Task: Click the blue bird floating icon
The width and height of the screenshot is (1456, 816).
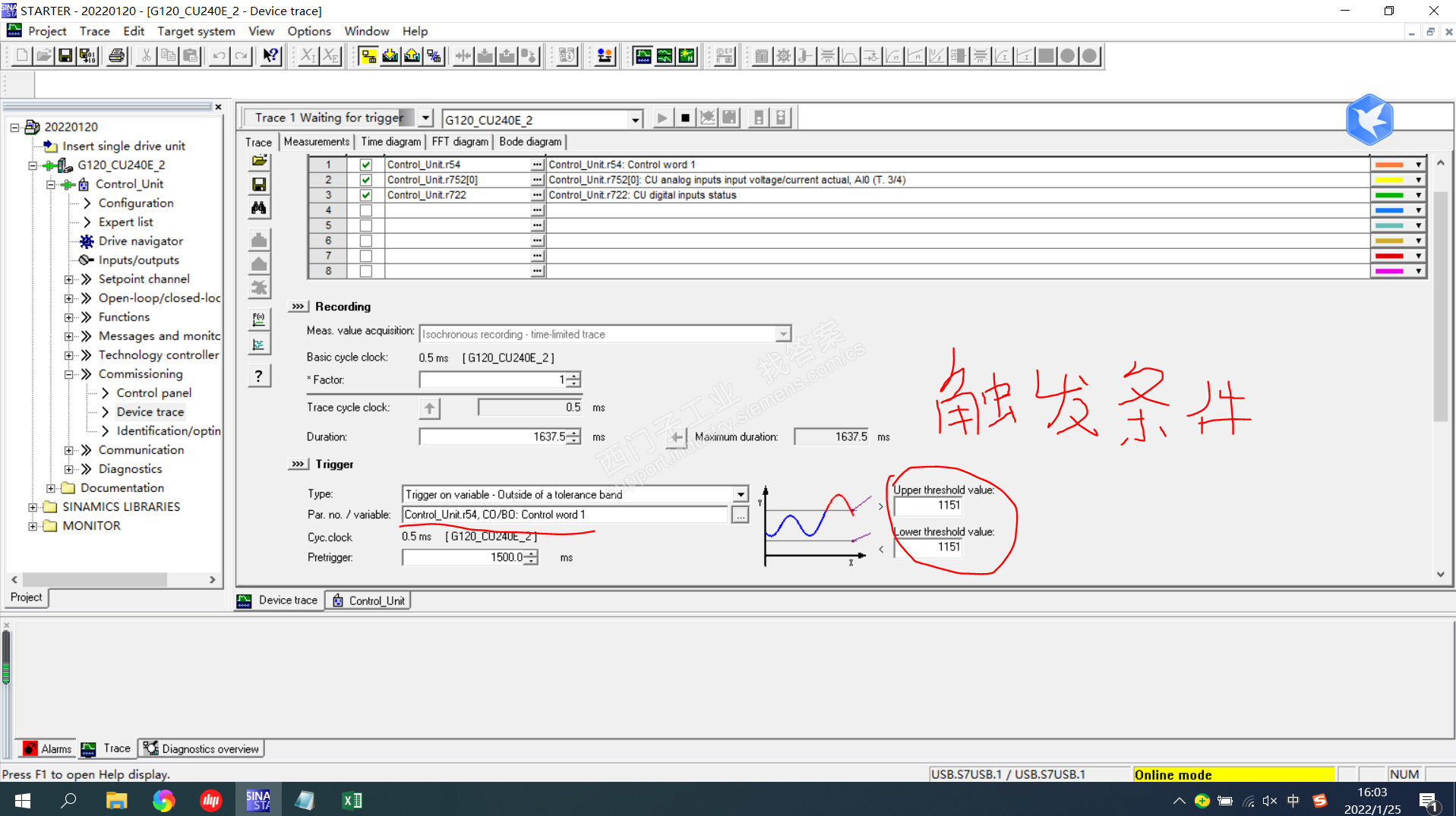Action: click(x=1369, y=119)
